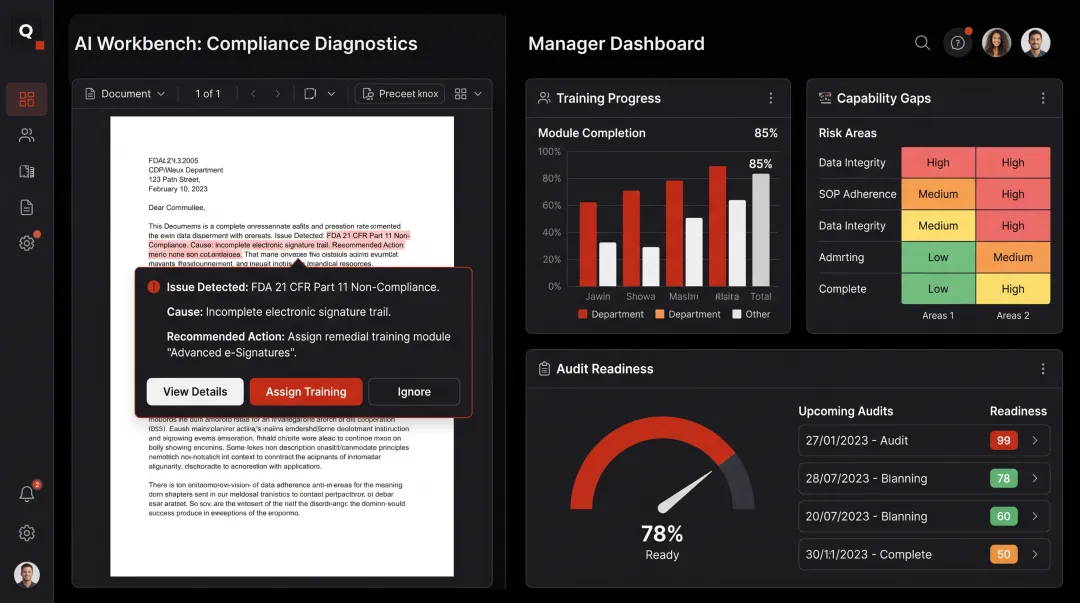Screen dimensions: 1080x603
Task: Click the '1 of 1' page indicator
Action: pos(207,94)
